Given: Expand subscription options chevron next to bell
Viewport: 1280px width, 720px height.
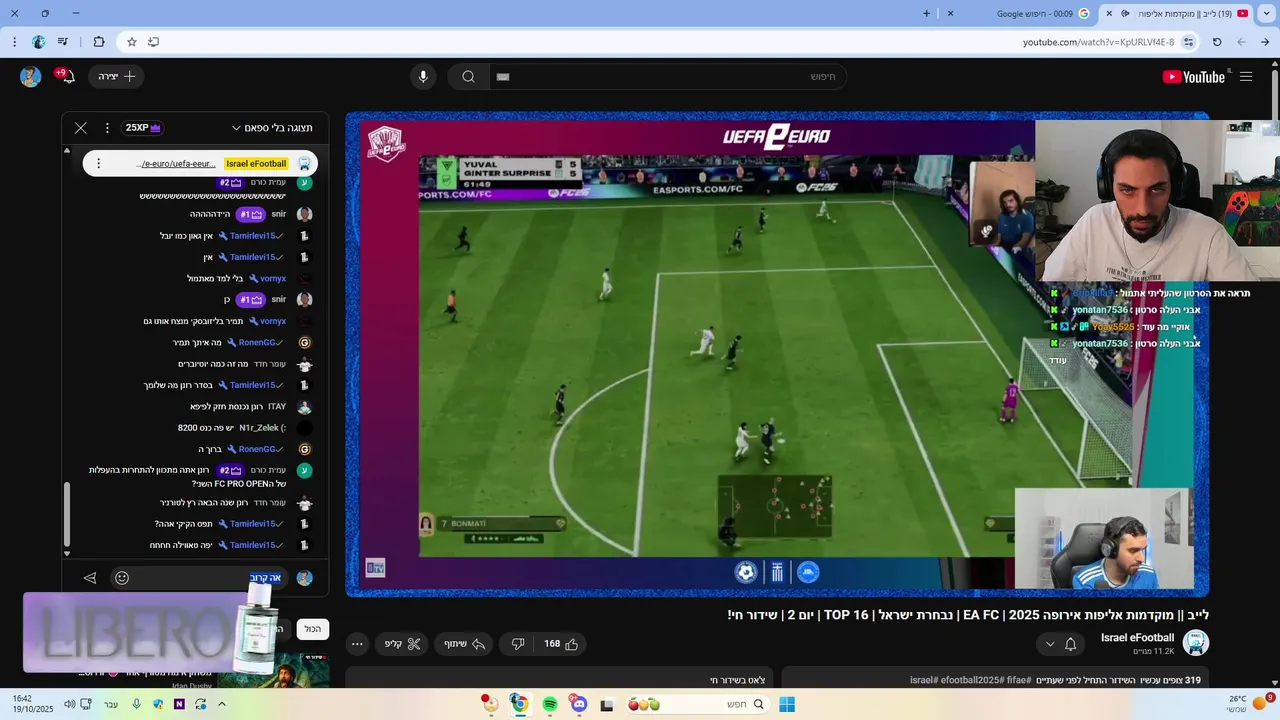Looking at the screenshot, I should [1050, 644].
